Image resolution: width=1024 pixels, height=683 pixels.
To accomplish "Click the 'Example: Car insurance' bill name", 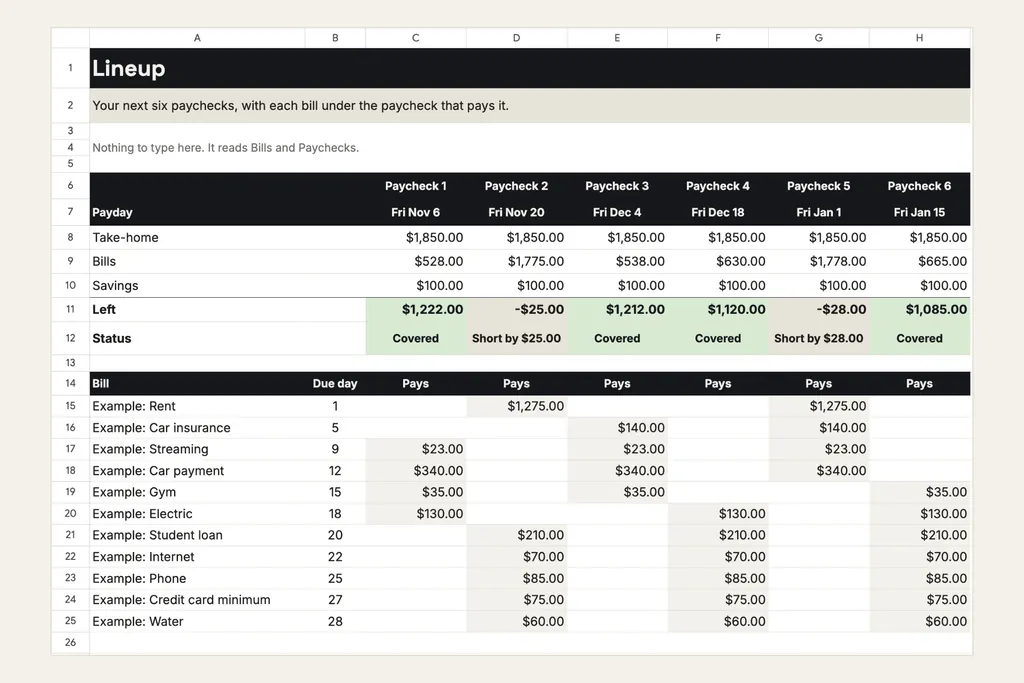I will (x=161, y=428).
